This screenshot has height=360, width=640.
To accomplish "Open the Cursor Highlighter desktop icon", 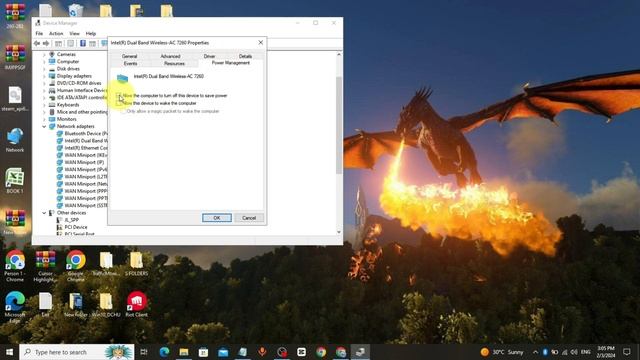I will click(45, 266).
